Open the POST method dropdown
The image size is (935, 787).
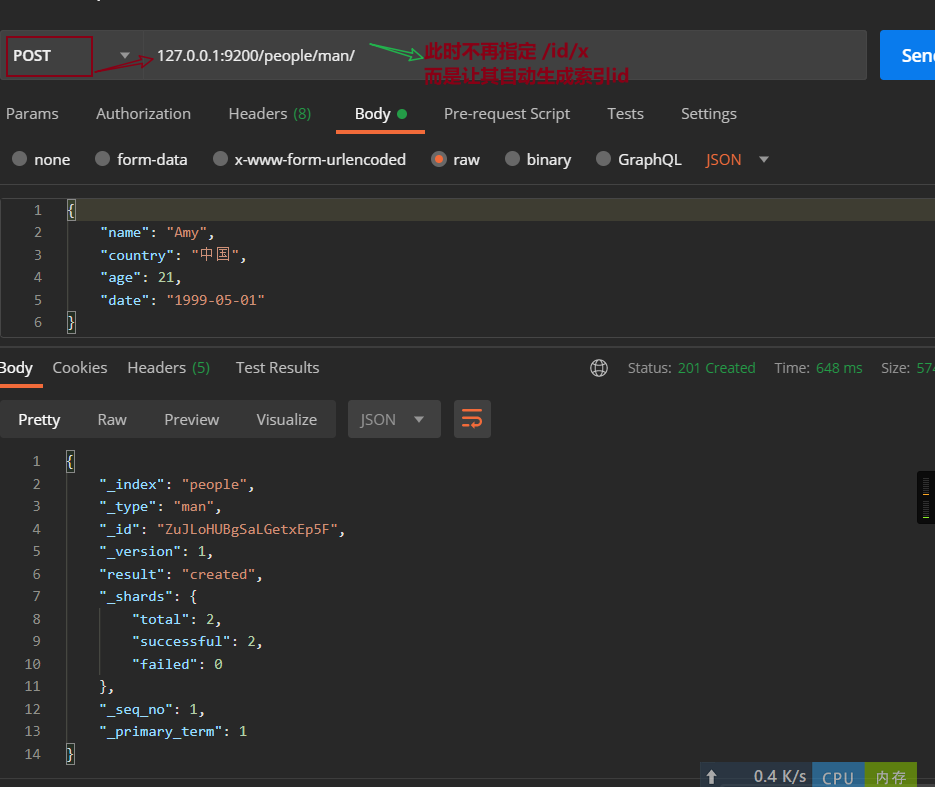tap(70, 55)
